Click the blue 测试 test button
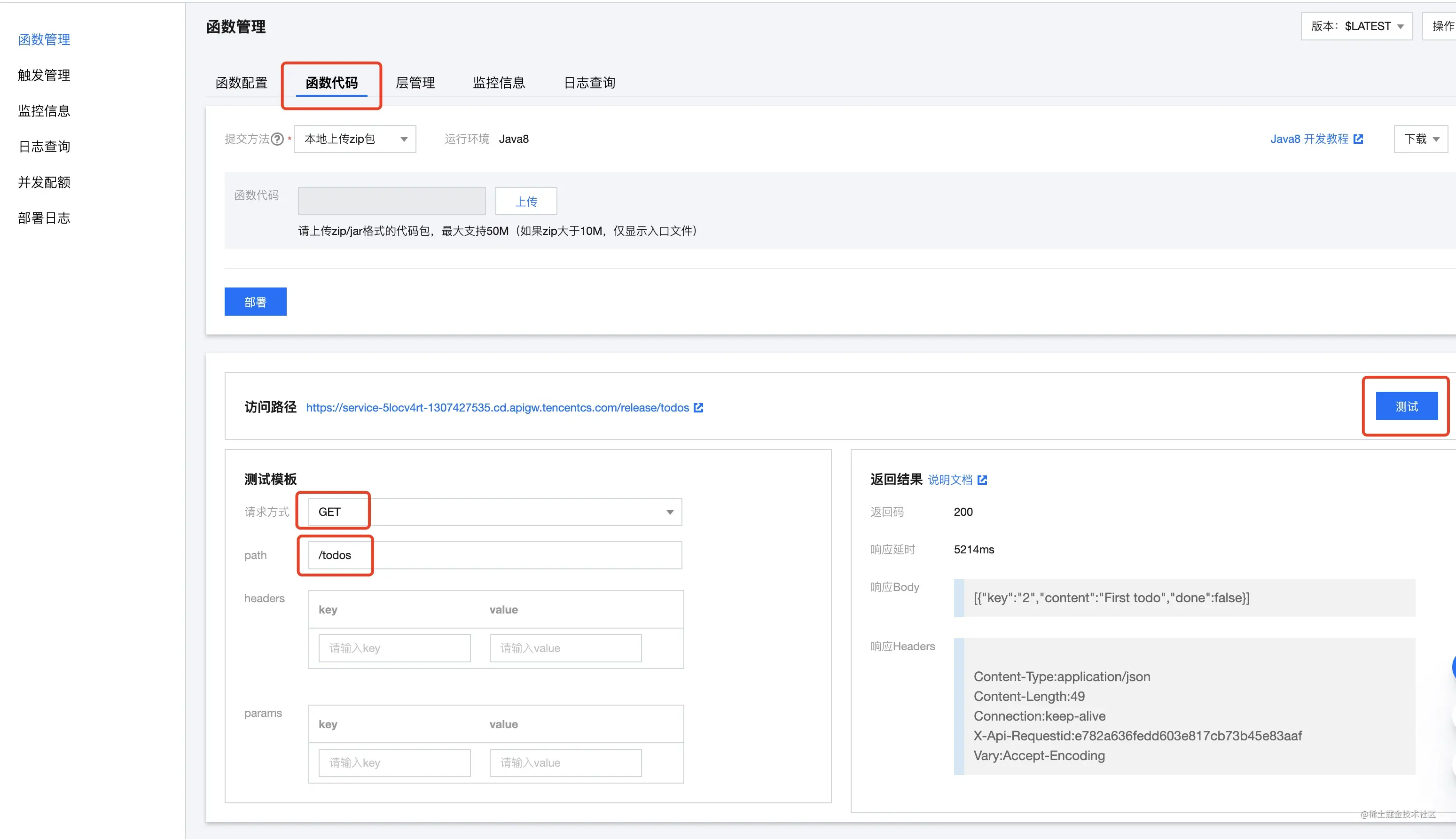This screenshot has height=839, width=1456. click(1407, 406)
